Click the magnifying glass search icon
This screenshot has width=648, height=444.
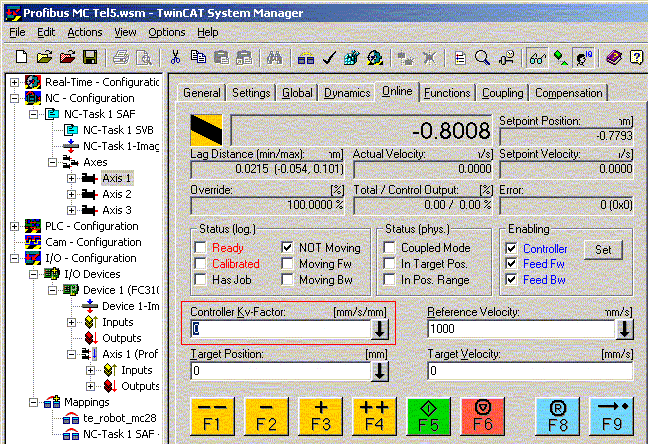coord(482,57)
